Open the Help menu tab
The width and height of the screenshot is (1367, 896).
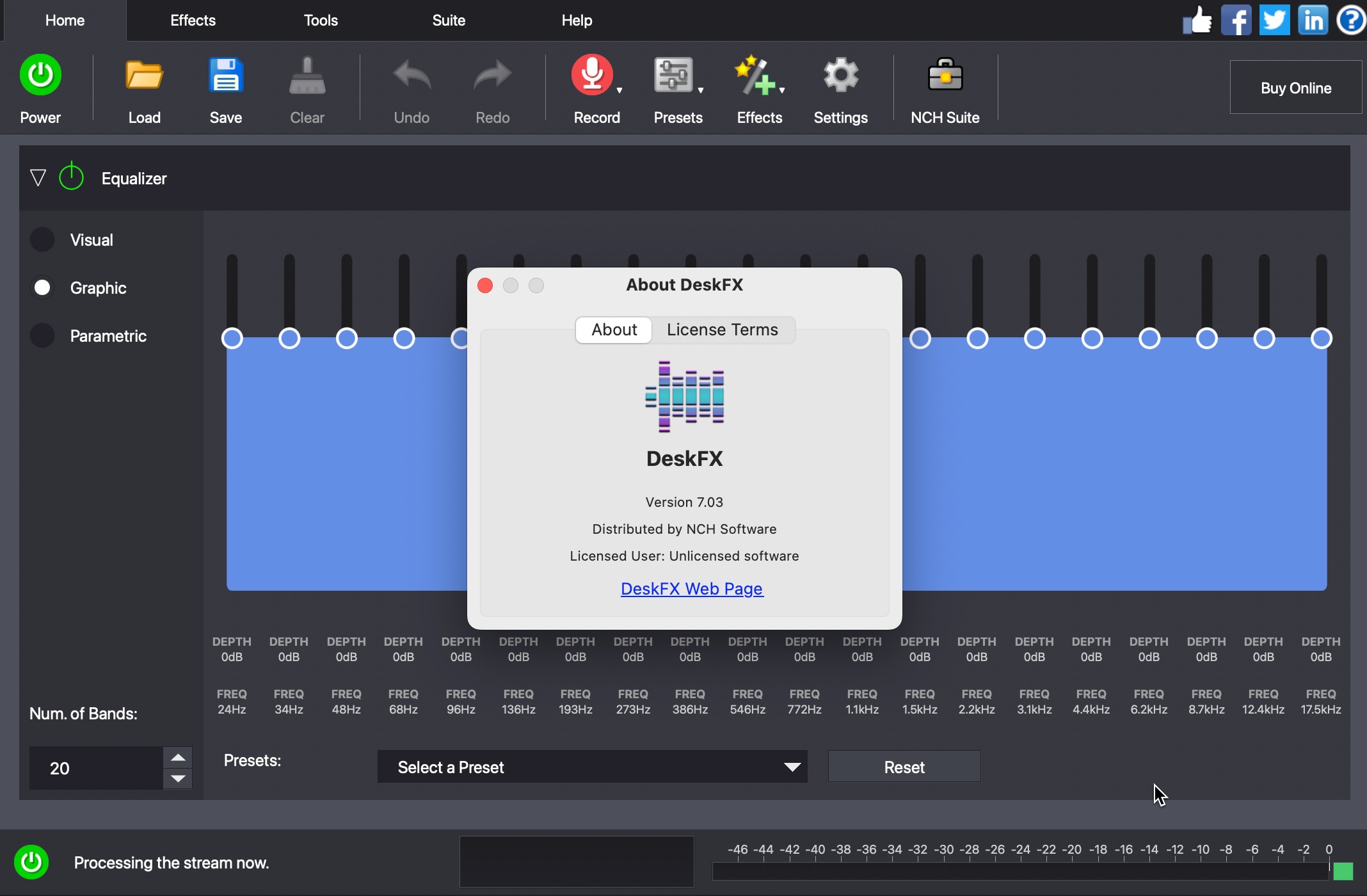(577, 20)
